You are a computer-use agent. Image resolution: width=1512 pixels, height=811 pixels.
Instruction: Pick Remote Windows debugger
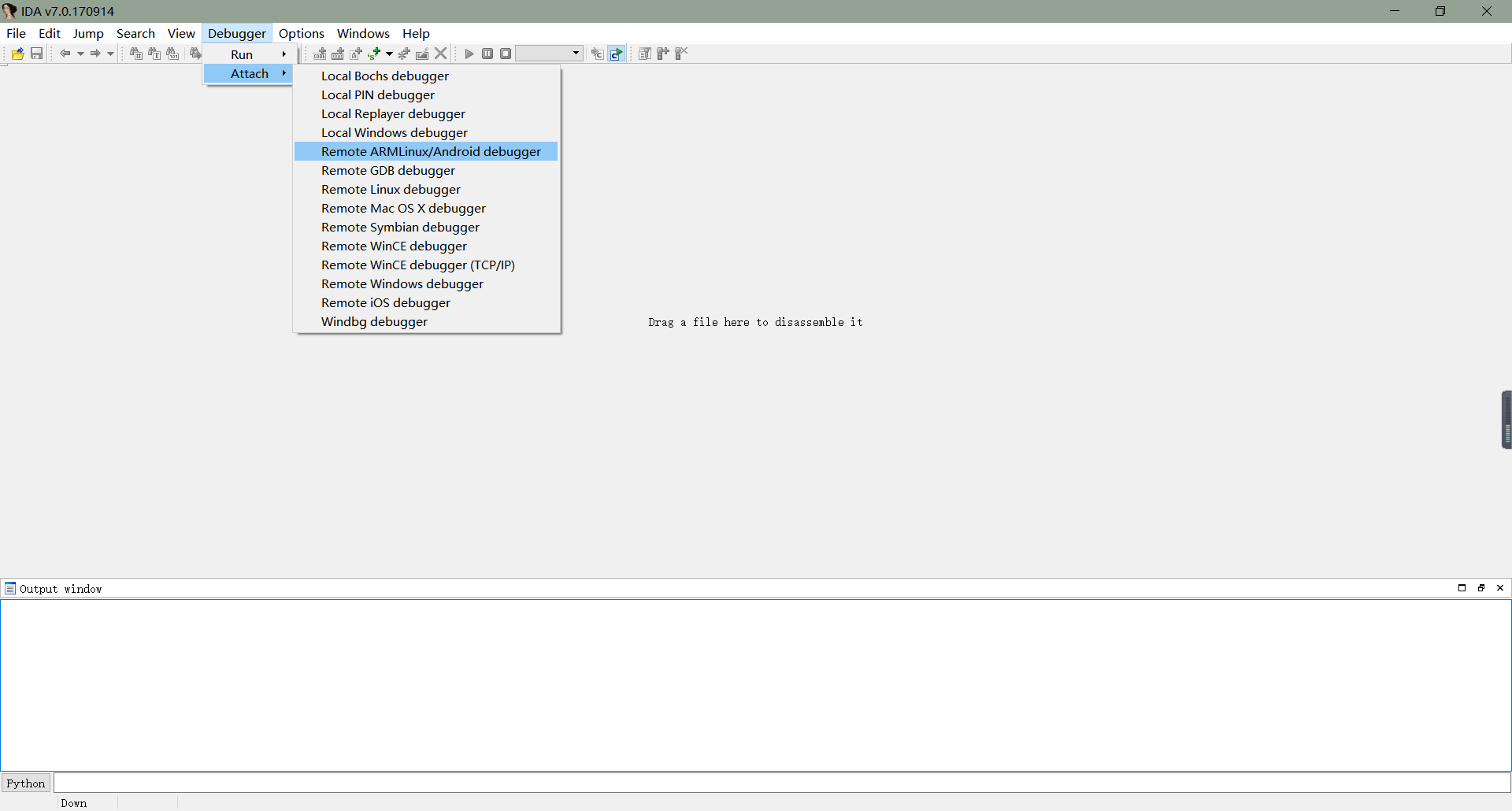pyautogui.click(x=426, y=283)
